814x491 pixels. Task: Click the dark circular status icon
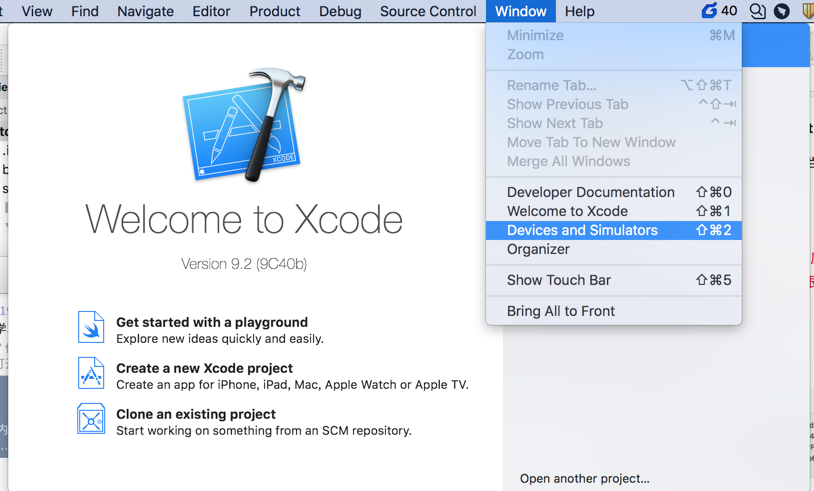point(782,11)
